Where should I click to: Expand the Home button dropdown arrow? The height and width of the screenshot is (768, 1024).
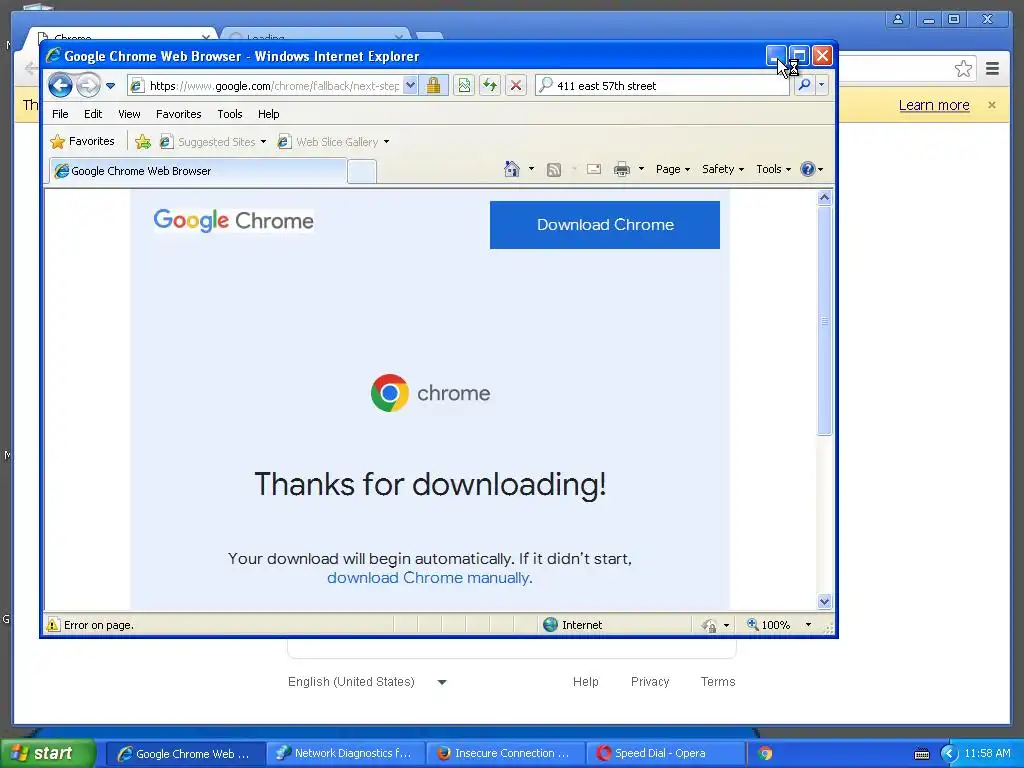point(532,169)
